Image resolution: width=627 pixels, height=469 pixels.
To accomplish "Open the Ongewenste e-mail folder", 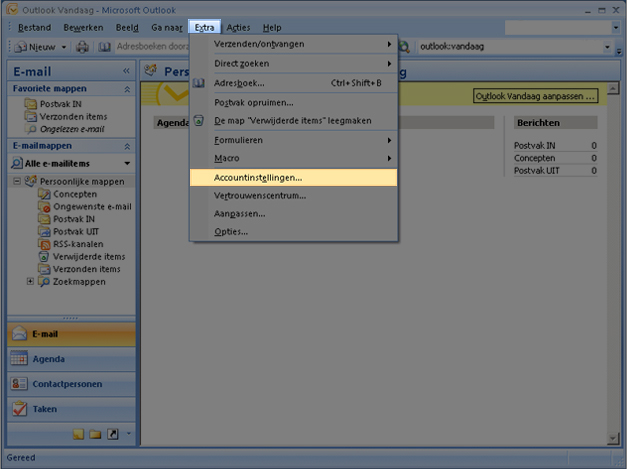I will point(92,206).
